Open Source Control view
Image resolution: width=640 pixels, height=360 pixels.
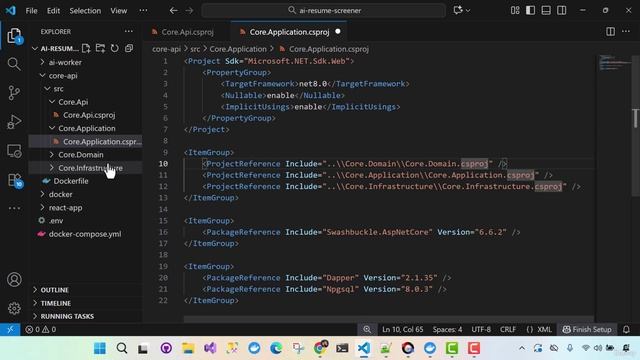pyautogui.click(x=14, y=93)
